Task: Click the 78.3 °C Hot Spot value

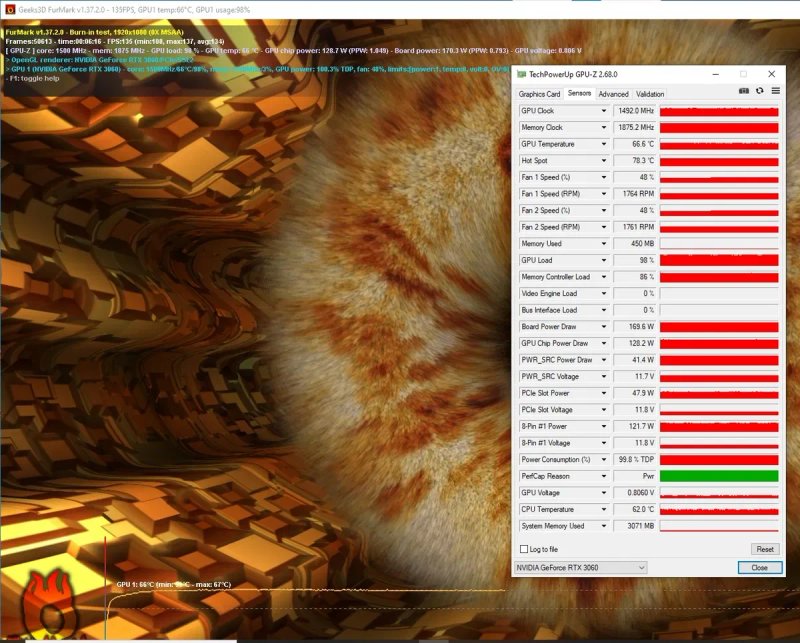Action: coord(635,161)
